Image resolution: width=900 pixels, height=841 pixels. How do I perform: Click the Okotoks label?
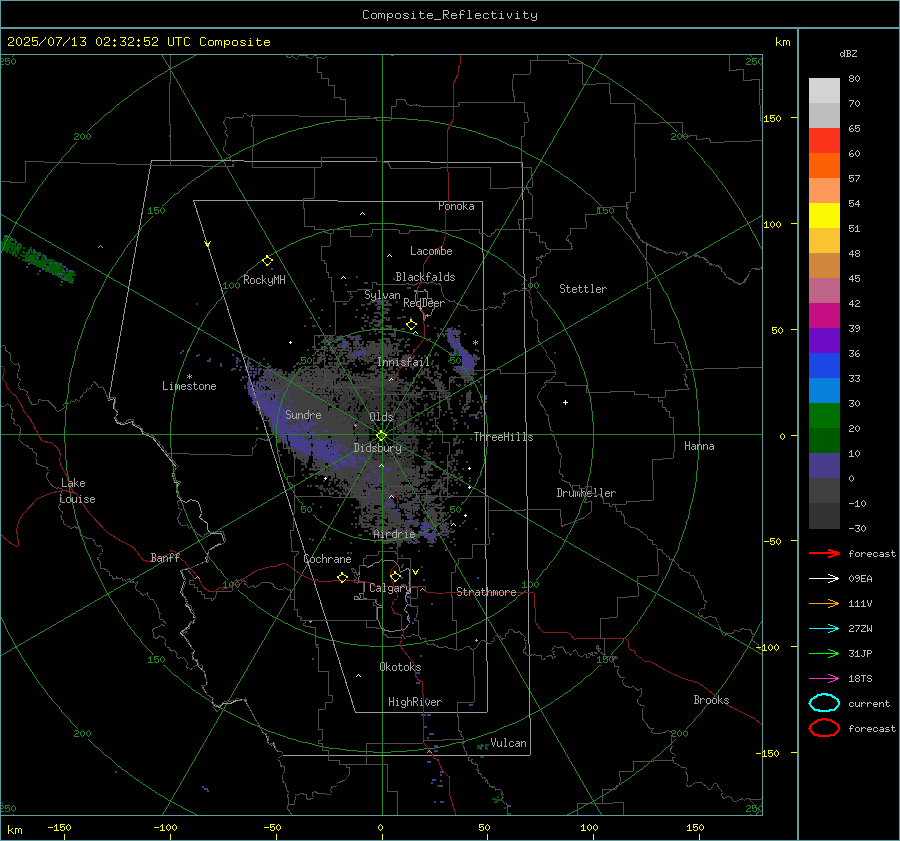pos(400,667)
